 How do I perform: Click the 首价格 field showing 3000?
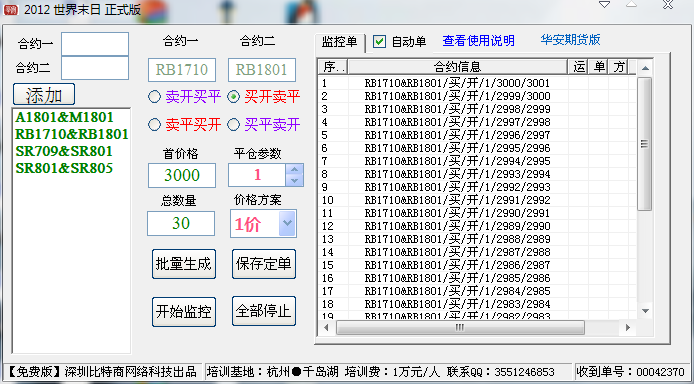click(182, 175)
